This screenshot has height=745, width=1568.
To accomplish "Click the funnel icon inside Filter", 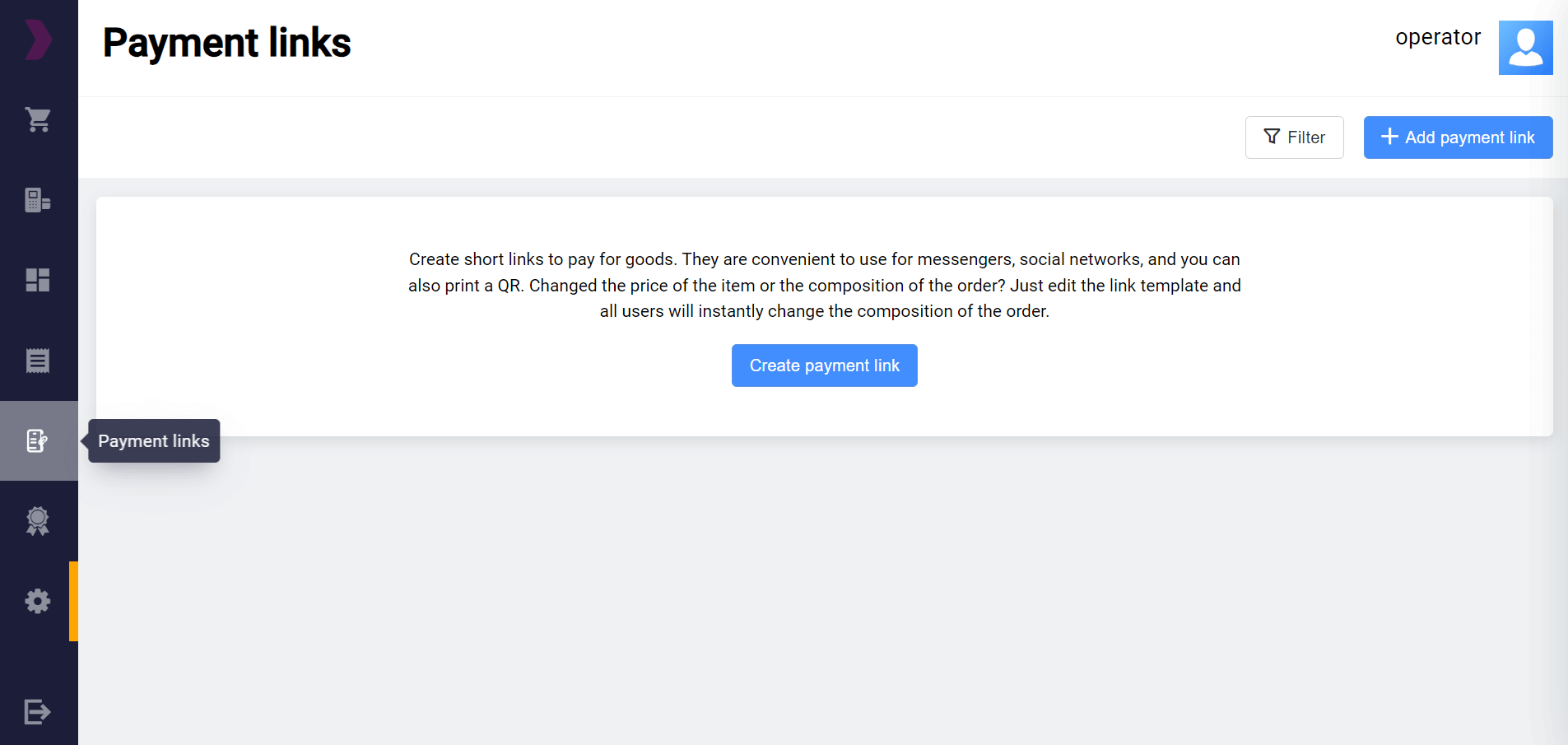I will tap(1272, 137).
